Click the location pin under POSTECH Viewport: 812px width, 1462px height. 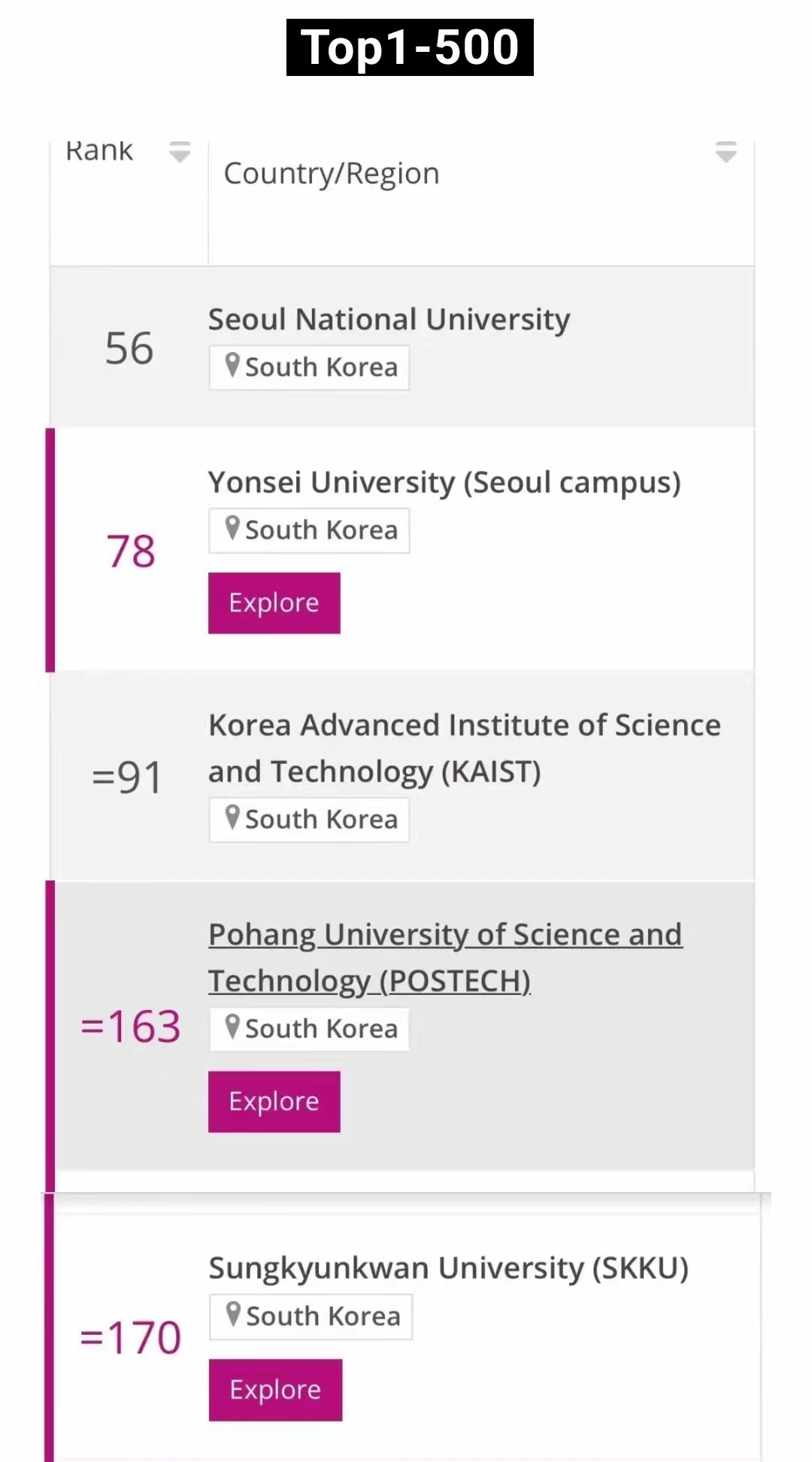pyautogui.click(x=233, y=1027)
